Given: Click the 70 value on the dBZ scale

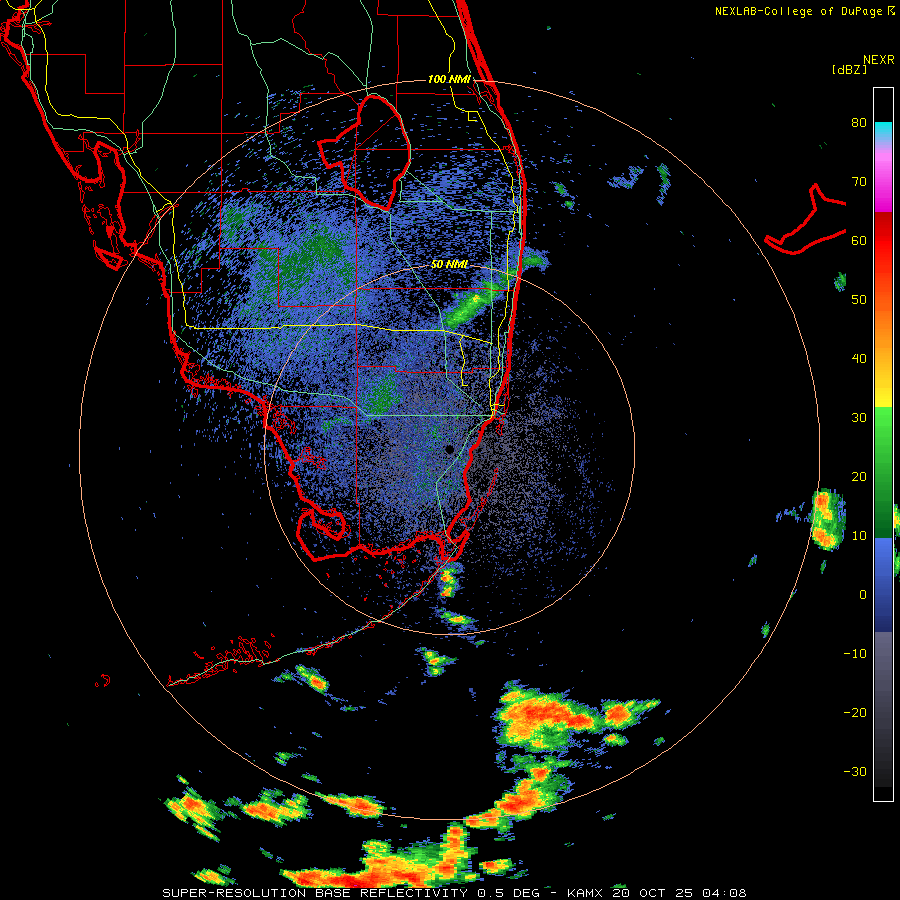Looking at the screenshot, I should [859, 182].
